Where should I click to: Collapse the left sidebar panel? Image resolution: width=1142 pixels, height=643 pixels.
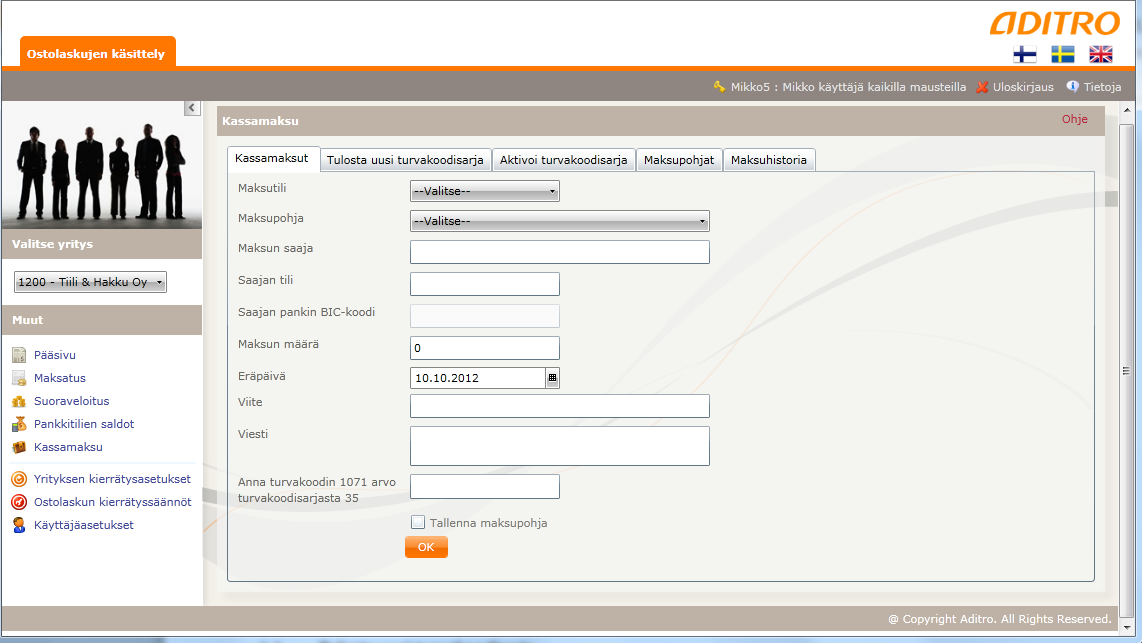(192, 108)
